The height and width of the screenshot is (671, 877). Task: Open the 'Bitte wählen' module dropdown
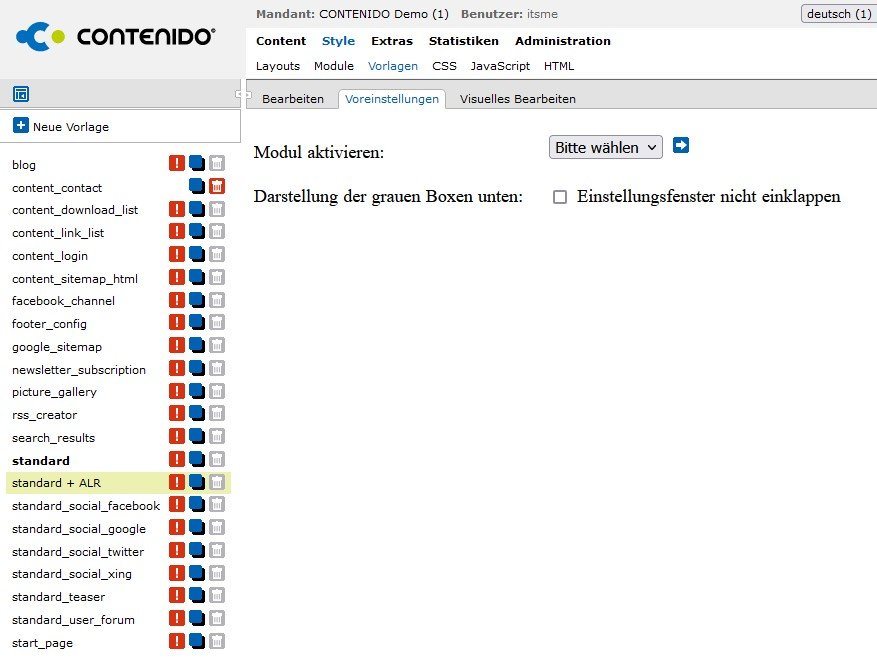click(605, 147)
